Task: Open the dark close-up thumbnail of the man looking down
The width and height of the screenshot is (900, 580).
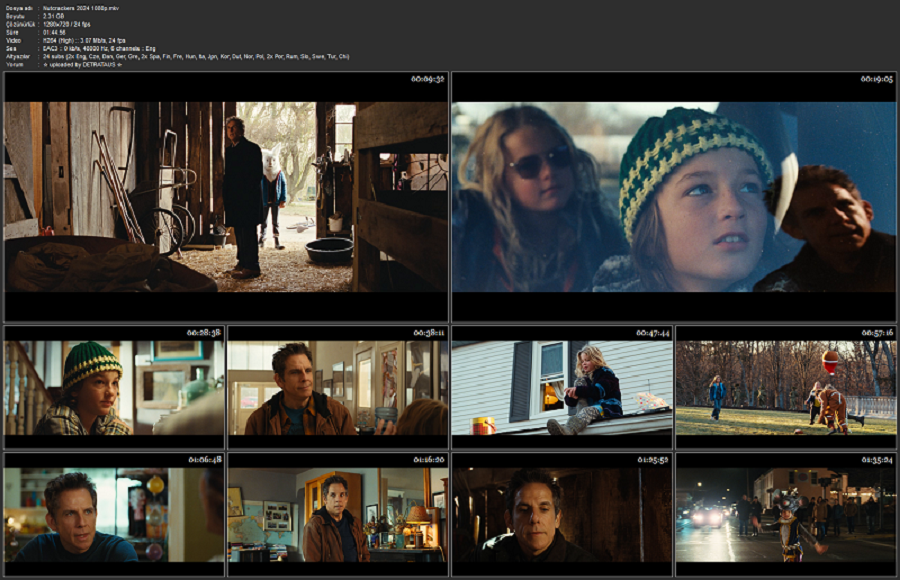Action: click(562, 515)
